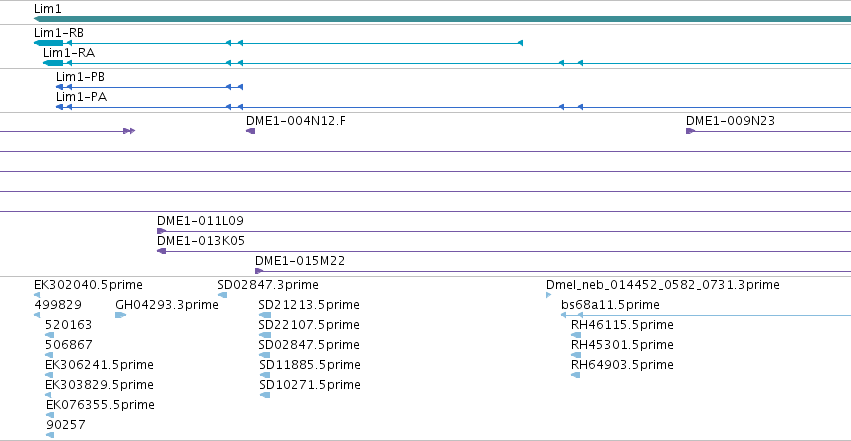Select the DME1-004N12.F label
Image resolution: width=851 pixels, height=441 pixels.
tap(296, 120)
